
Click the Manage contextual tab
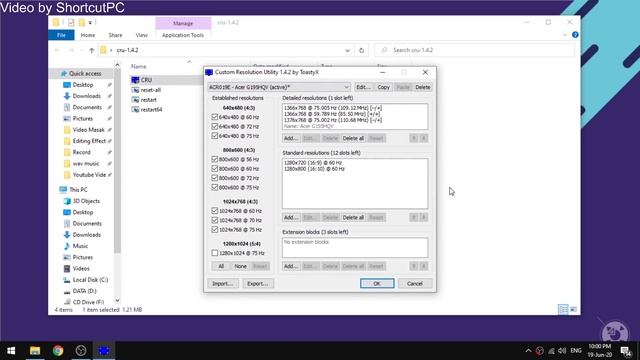tap(183, 23)
